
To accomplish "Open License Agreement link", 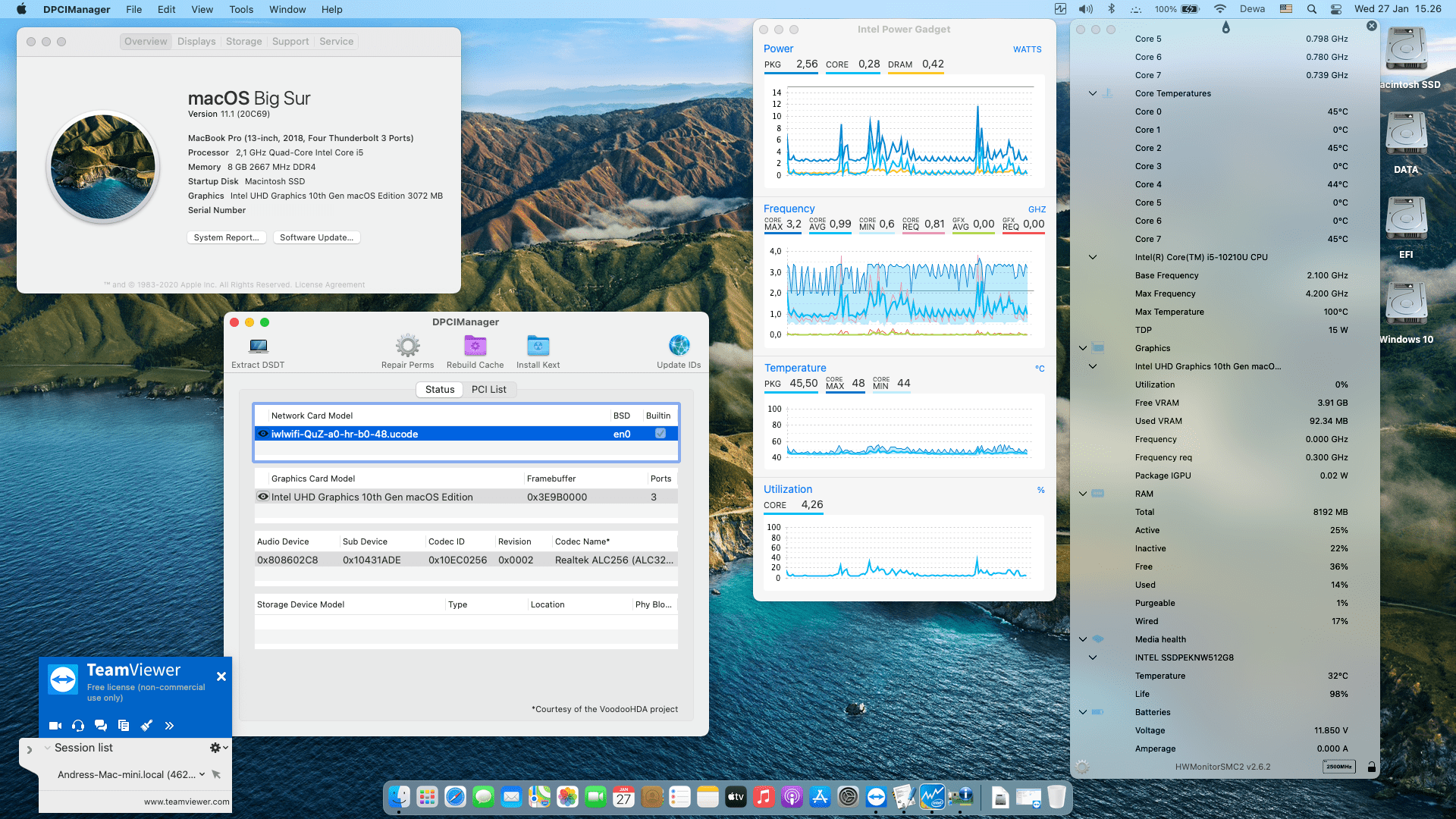I will coord(330,285).
